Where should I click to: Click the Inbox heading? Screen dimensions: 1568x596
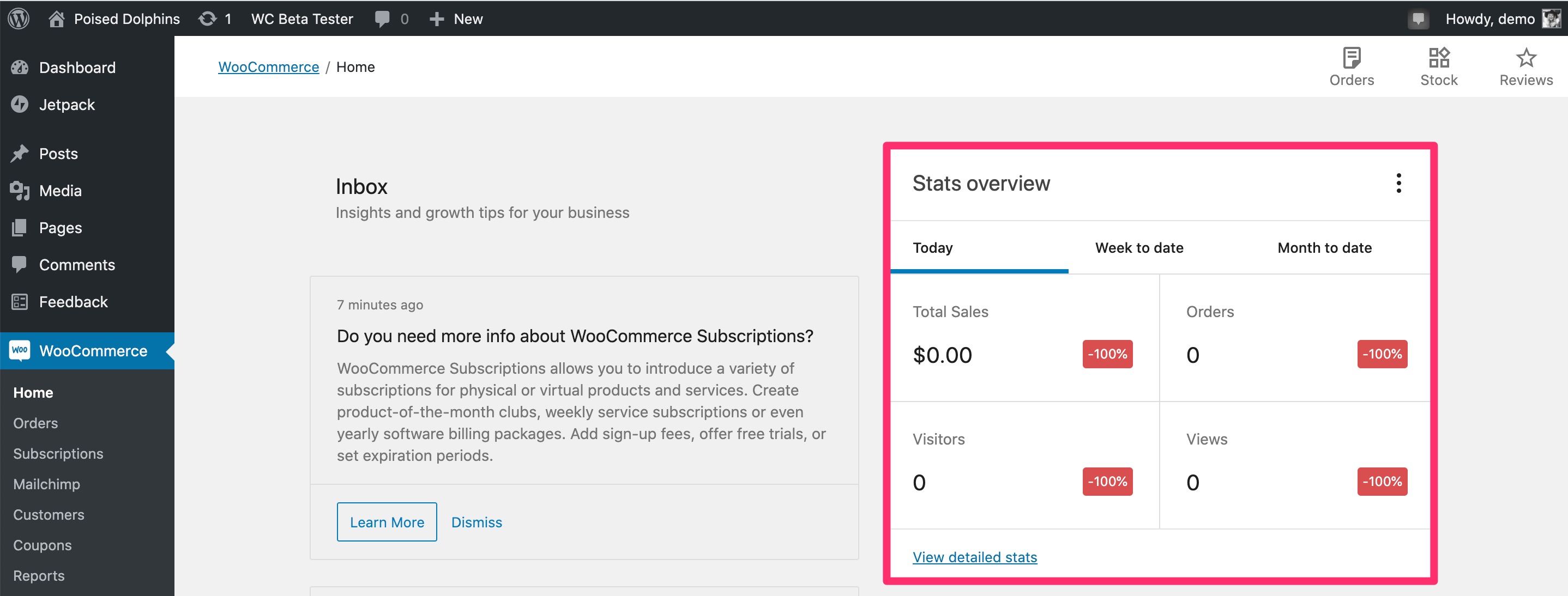click(361, 186)
